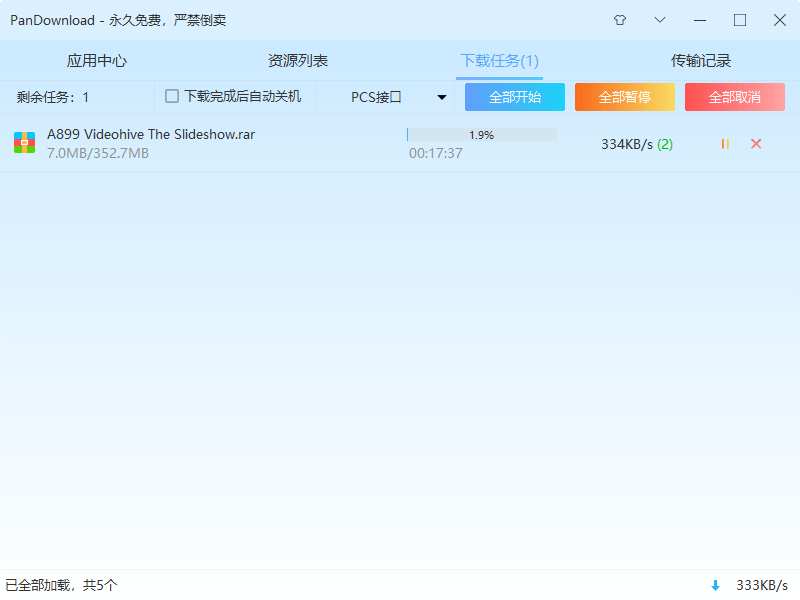The height and width of the screenshot is (600, 800).
Task: Select file A899 Videohive The Slideshow.rar
Action: [151, 134]
